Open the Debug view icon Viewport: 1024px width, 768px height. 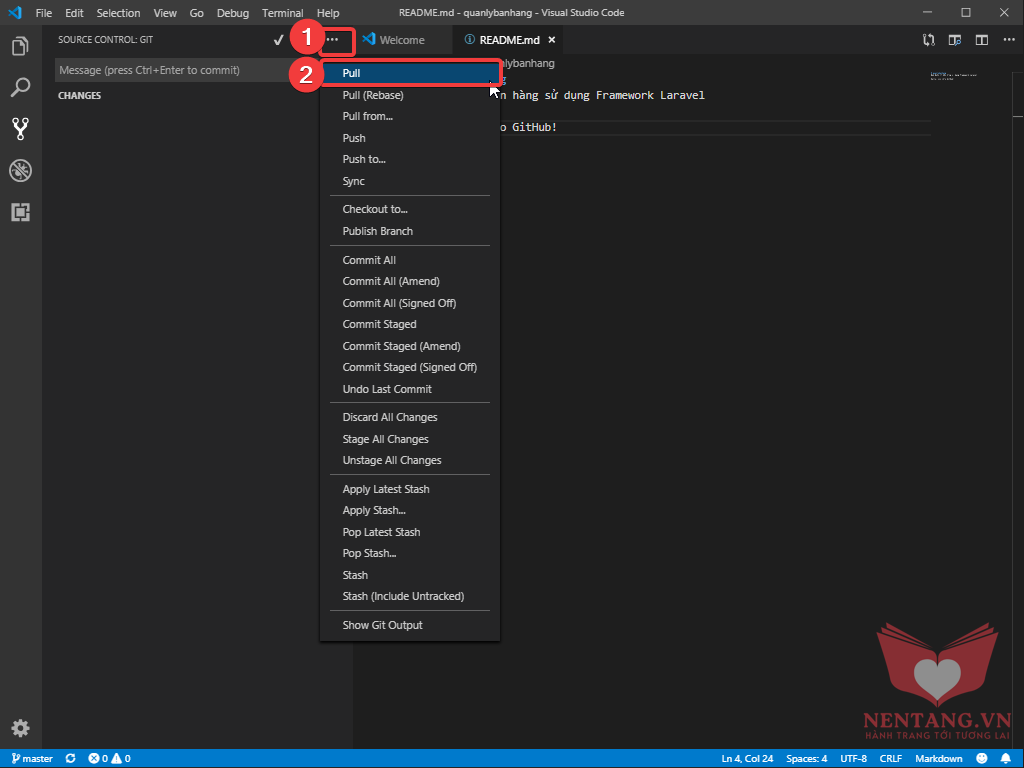click(20, 170)
